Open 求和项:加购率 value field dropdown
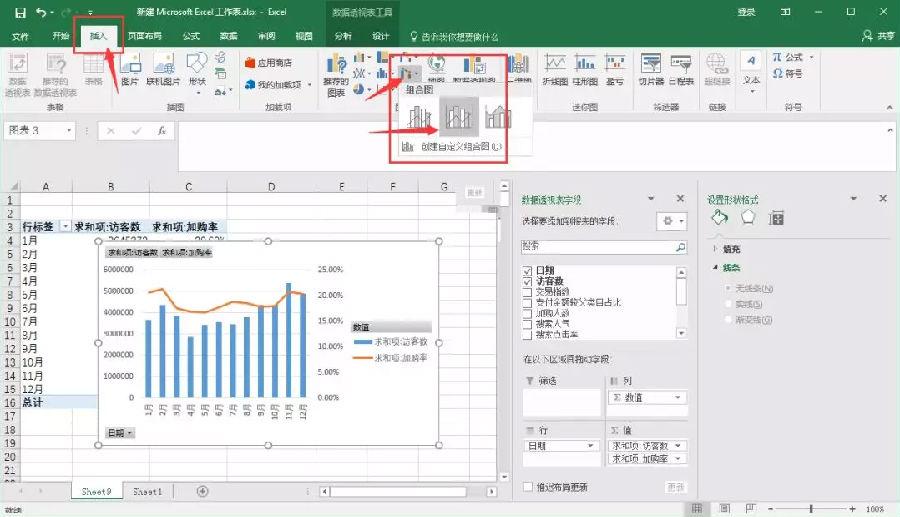The height and width of the screenshot is (517, 900). pyautogui.click(x=678, y=458)
